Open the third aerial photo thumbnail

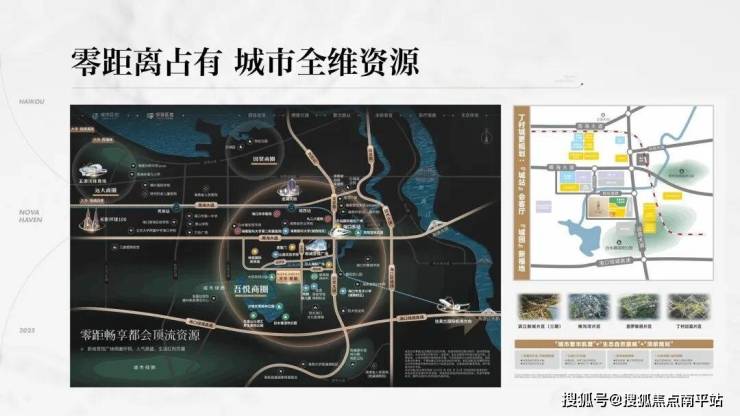[639, 306]
